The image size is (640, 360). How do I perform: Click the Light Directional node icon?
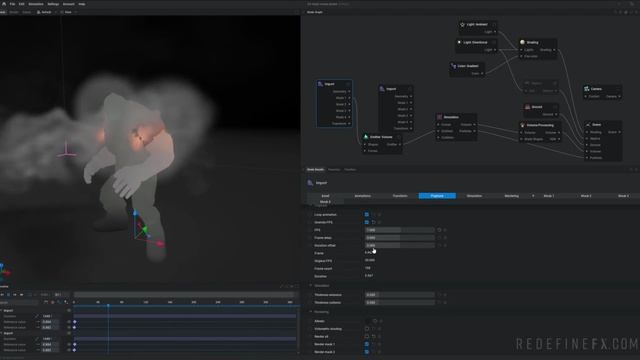[x=459, y=42]
